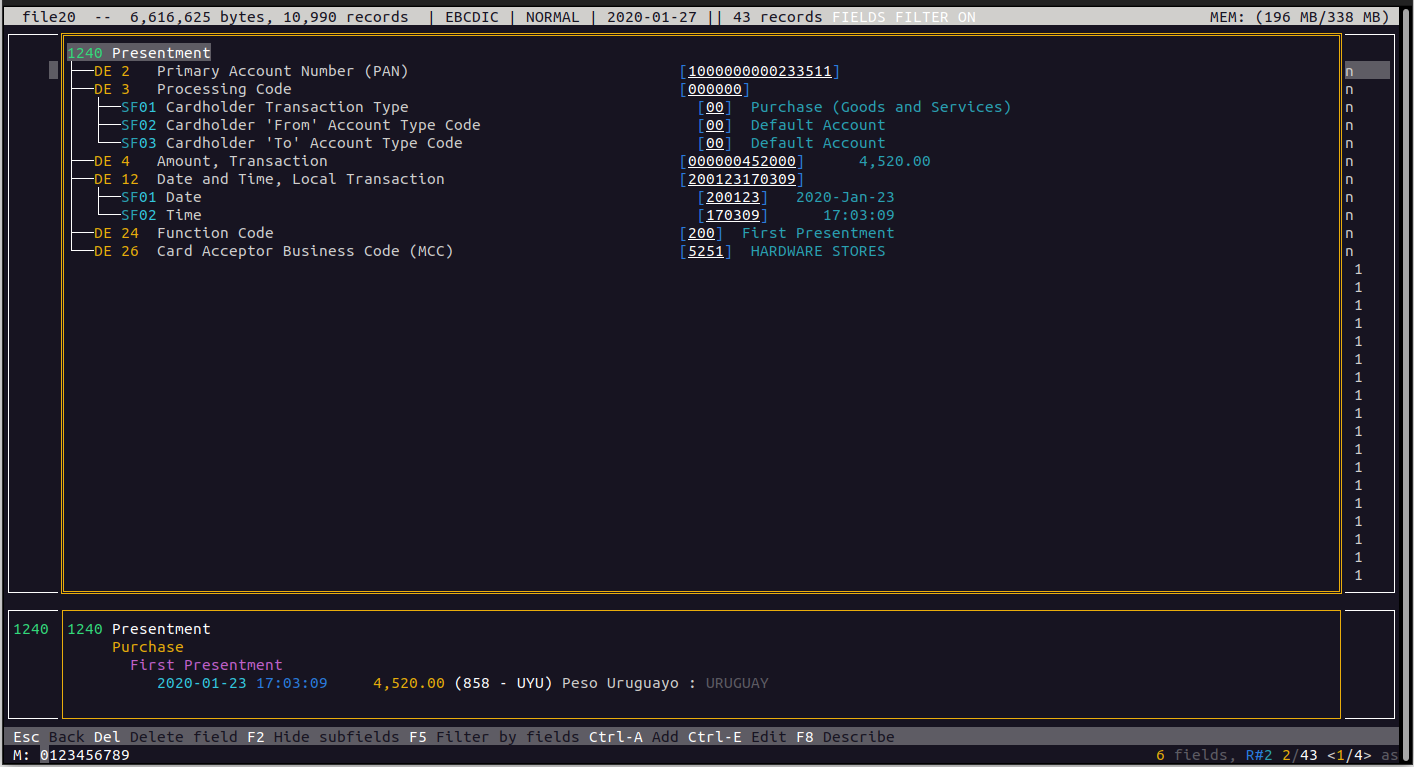Click F8 Describe in the shortcut bar
The height and width of the screenshot is (767, 1414).
click(845, 737)
